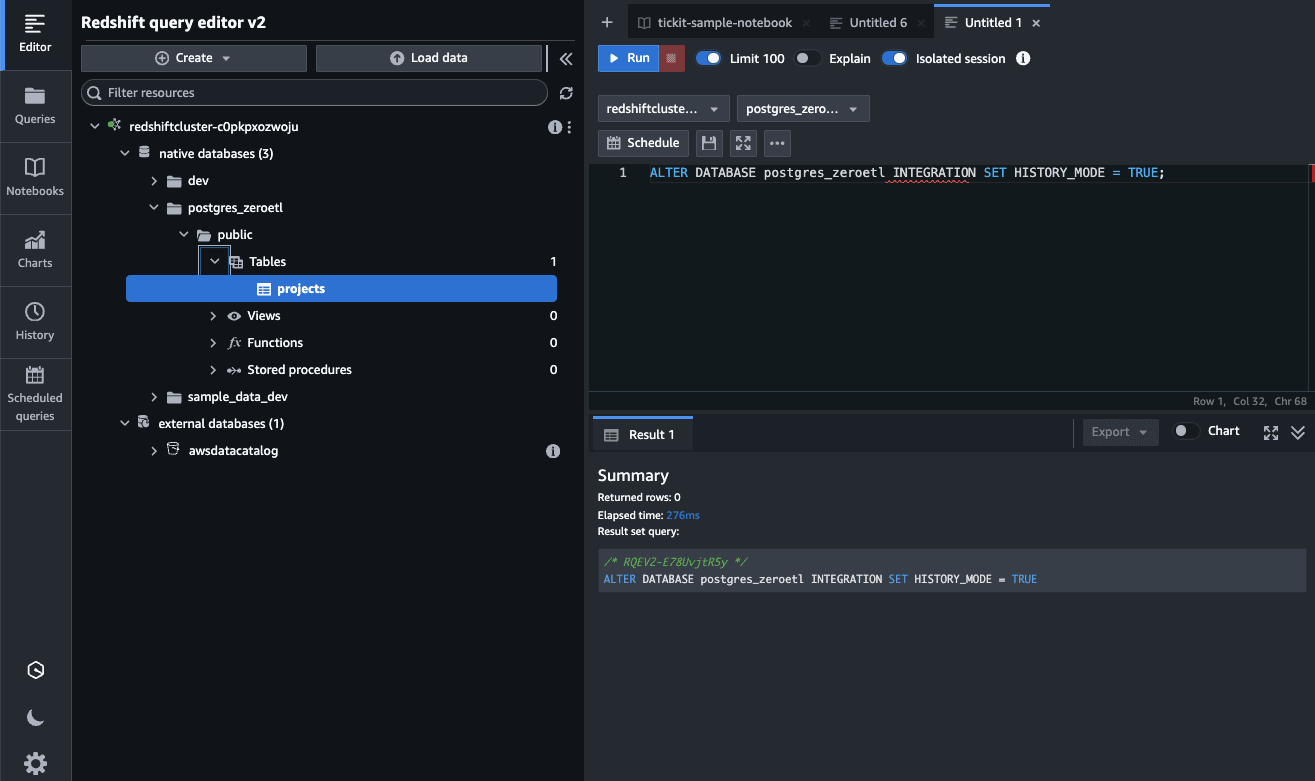Click in the Filter resources field
The image size is (1315, 781).
314,93
